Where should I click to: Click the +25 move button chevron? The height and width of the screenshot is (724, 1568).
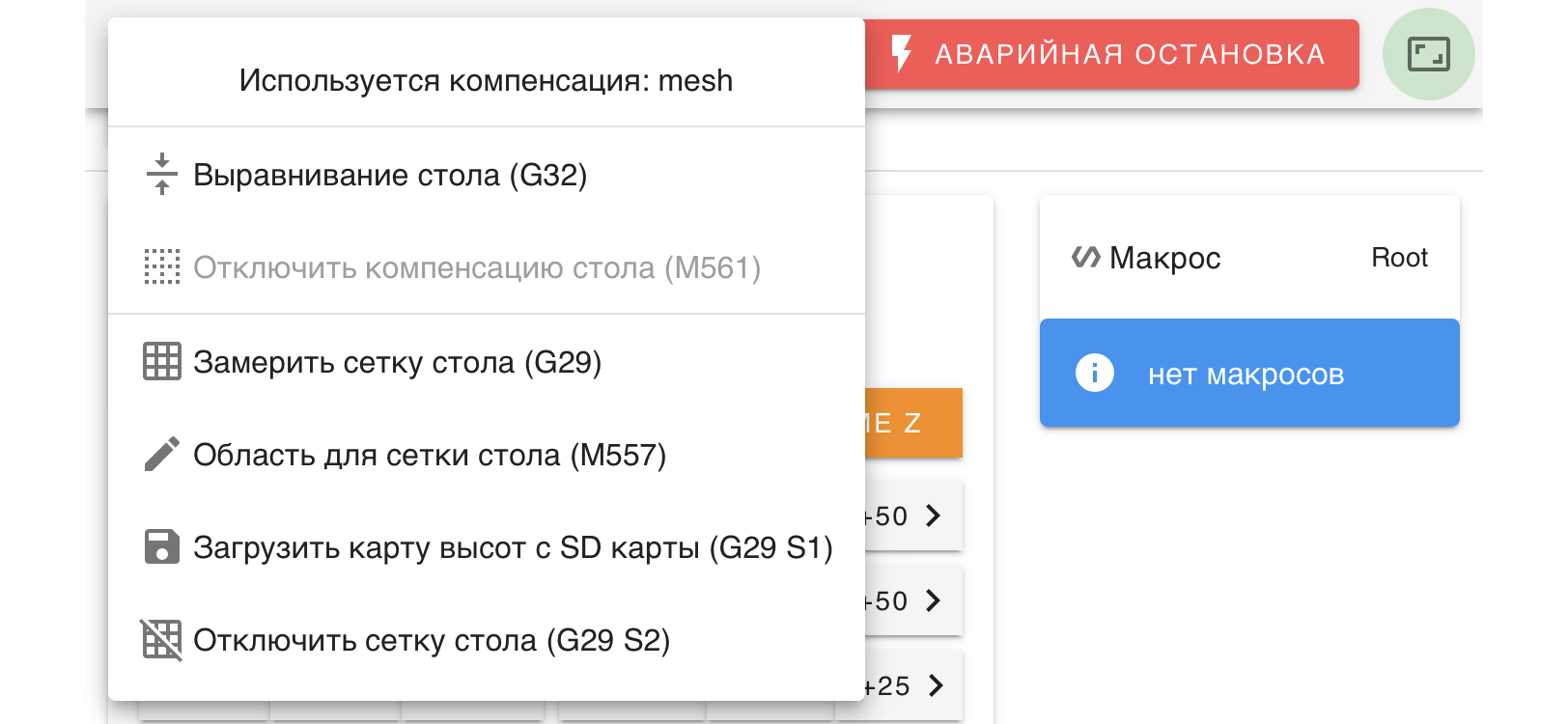pyautogui.click(x=934, y=685)
